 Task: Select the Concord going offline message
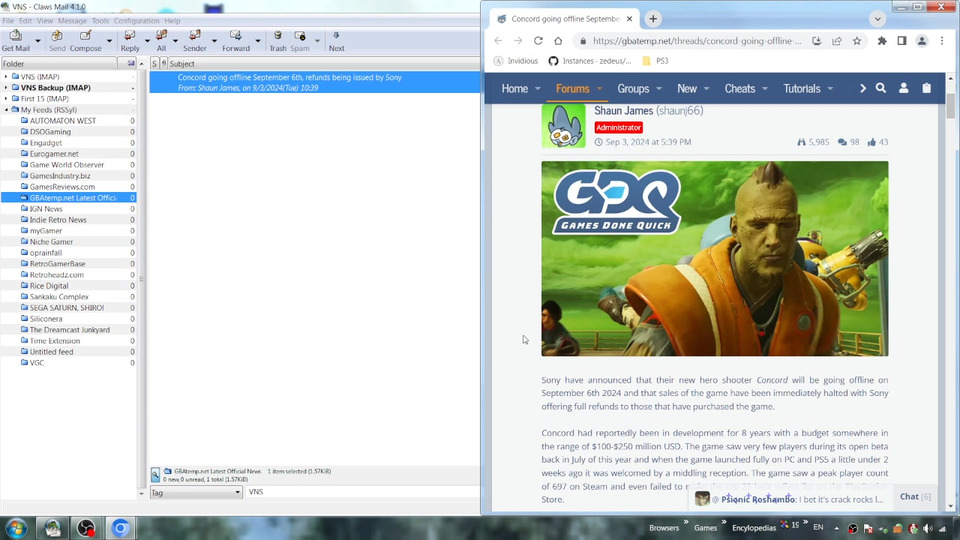(315, 82)
